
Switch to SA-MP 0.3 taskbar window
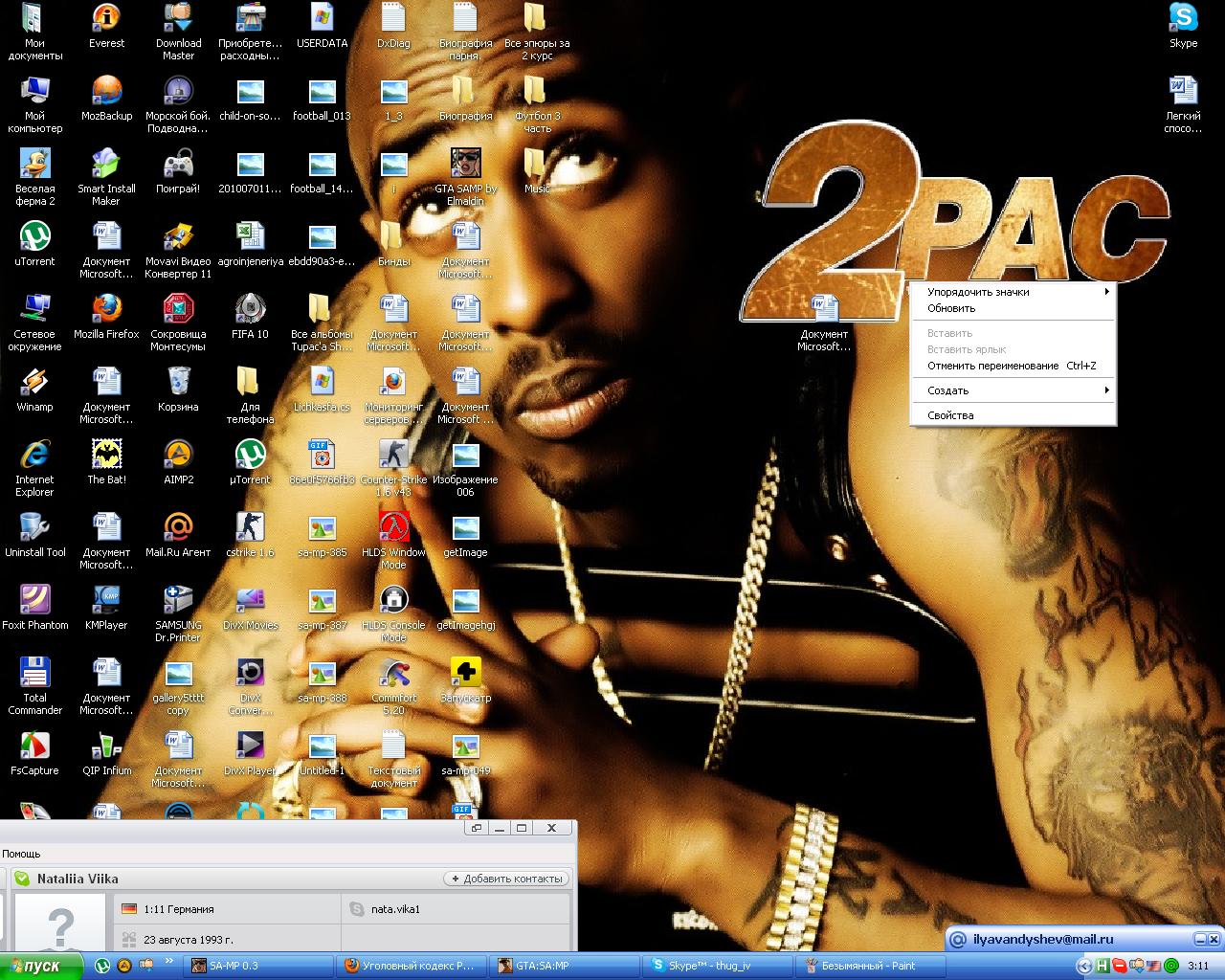click(x=258, y=966)
